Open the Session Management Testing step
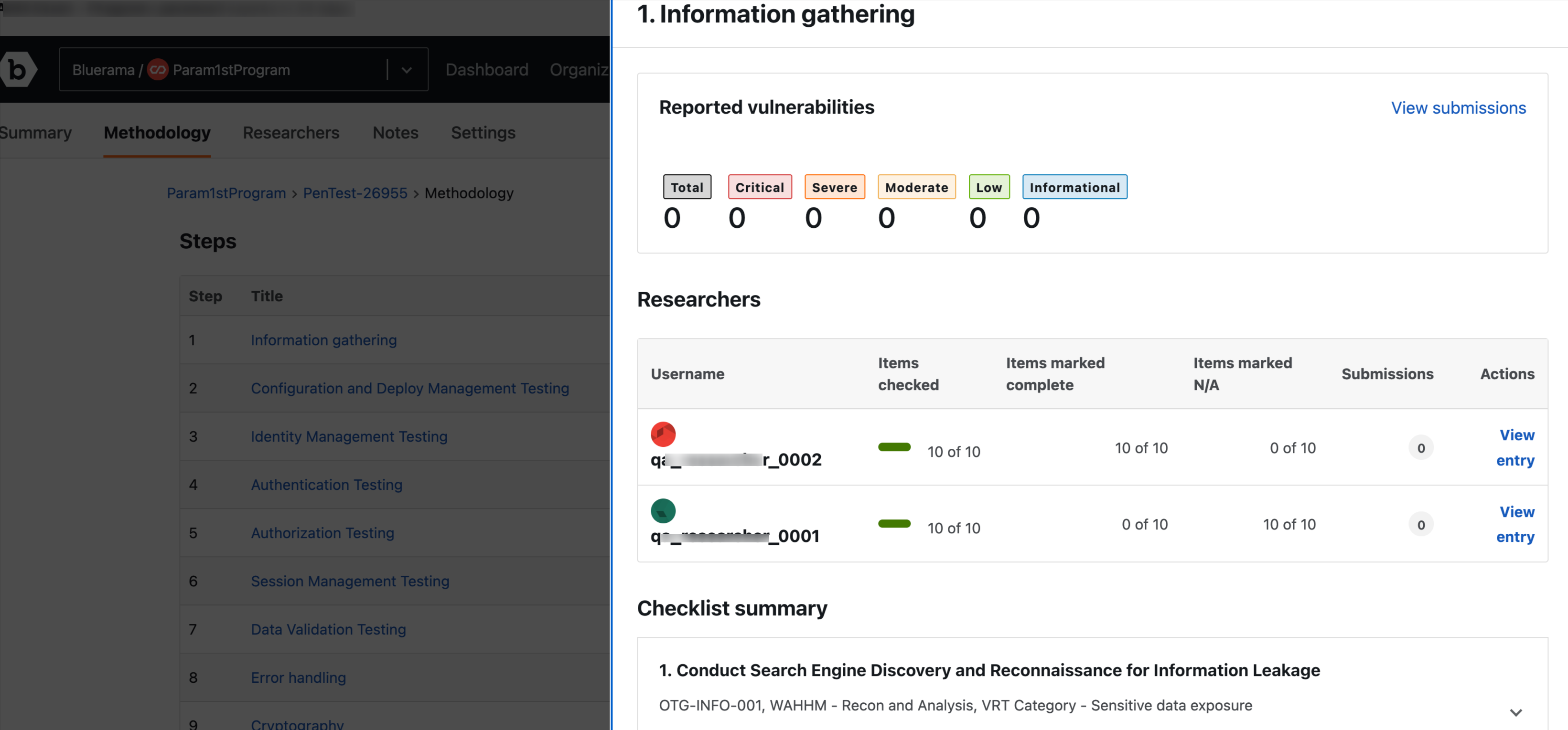 tap(350, 581)
